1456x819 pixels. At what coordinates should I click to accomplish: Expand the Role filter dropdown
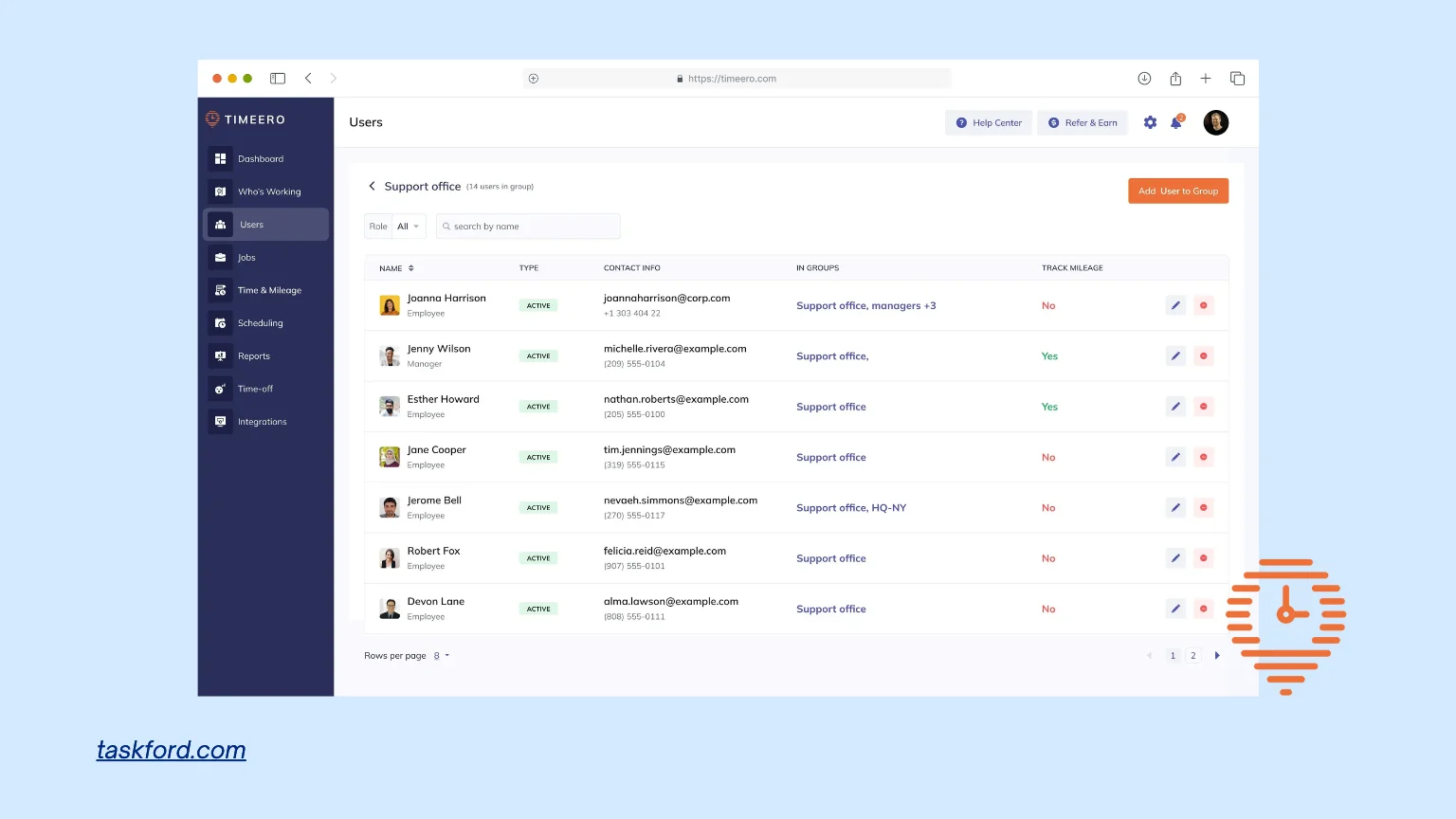pos(408,227)
